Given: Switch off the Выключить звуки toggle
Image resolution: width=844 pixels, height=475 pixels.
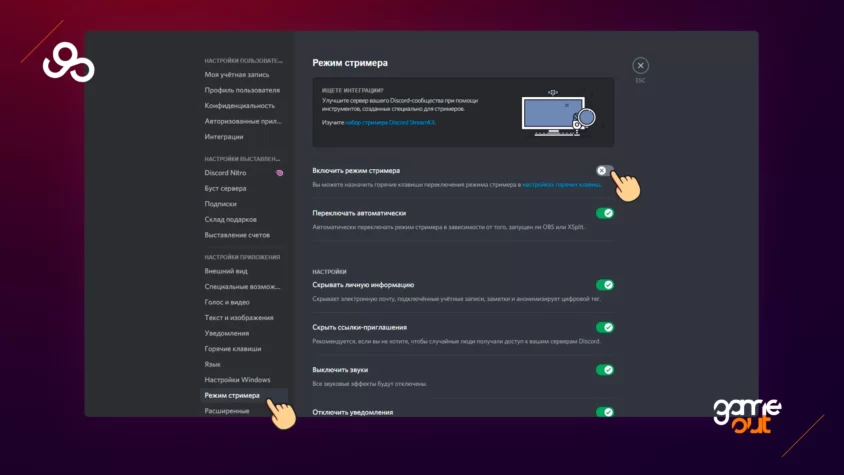Looking at the screenshot, I should pyautogui.click(x=604, y=370).
